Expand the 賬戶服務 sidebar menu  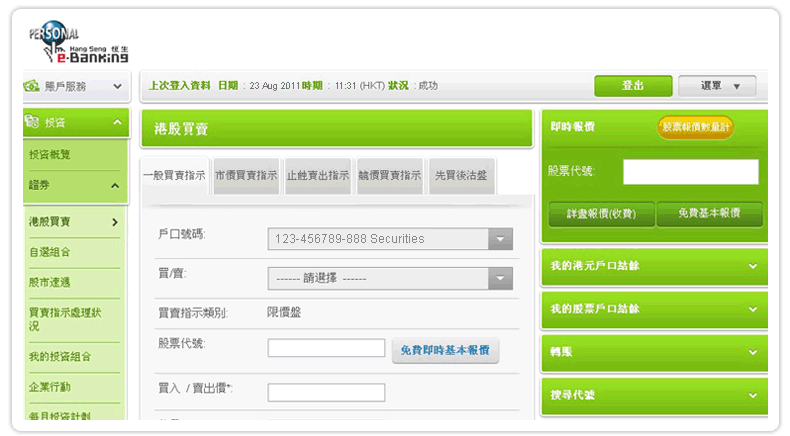(117, 87)
